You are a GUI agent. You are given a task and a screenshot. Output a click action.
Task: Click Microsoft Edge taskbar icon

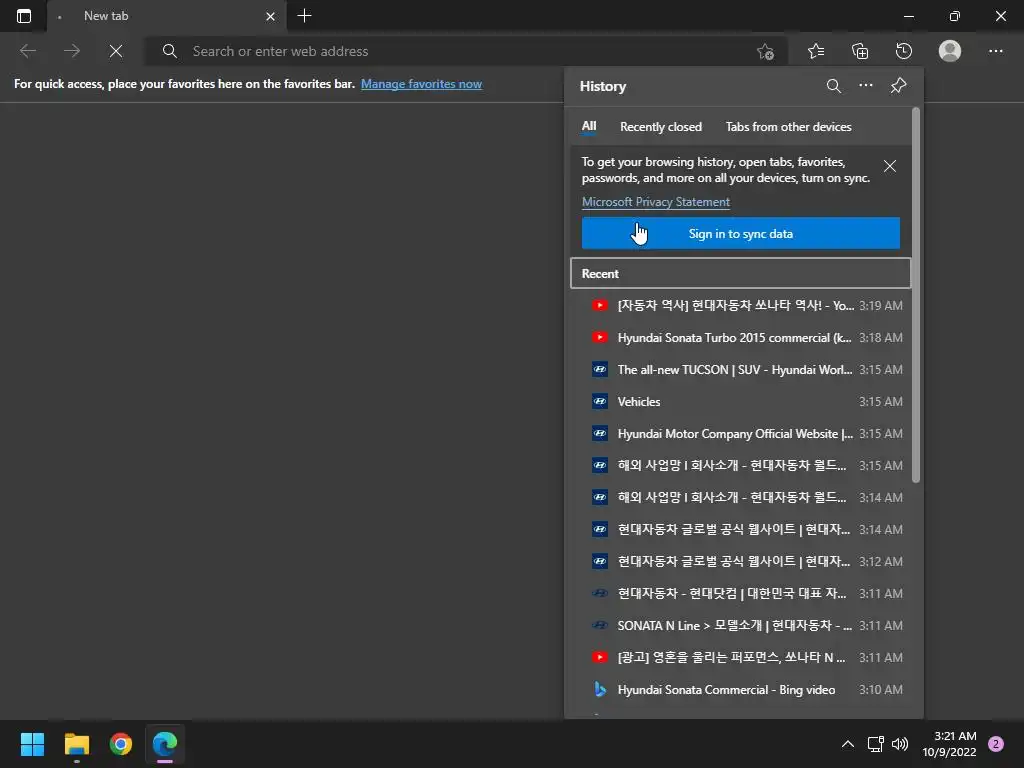coord(165,744)
